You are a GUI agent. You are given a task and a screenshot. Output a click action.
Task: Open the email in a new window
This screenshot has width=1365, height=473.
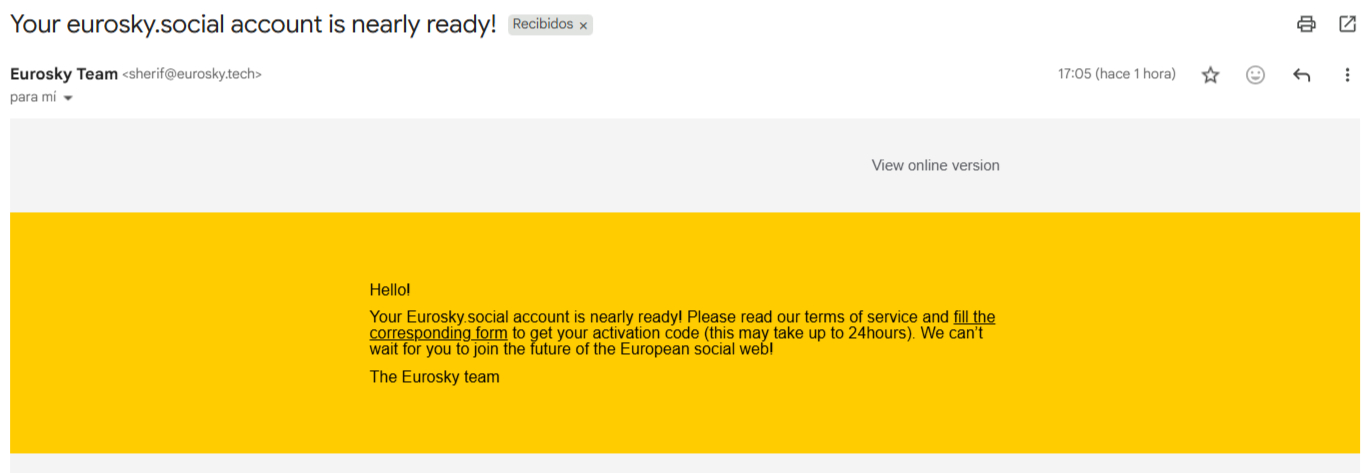pyautogui.click(x=1347, y=24)
